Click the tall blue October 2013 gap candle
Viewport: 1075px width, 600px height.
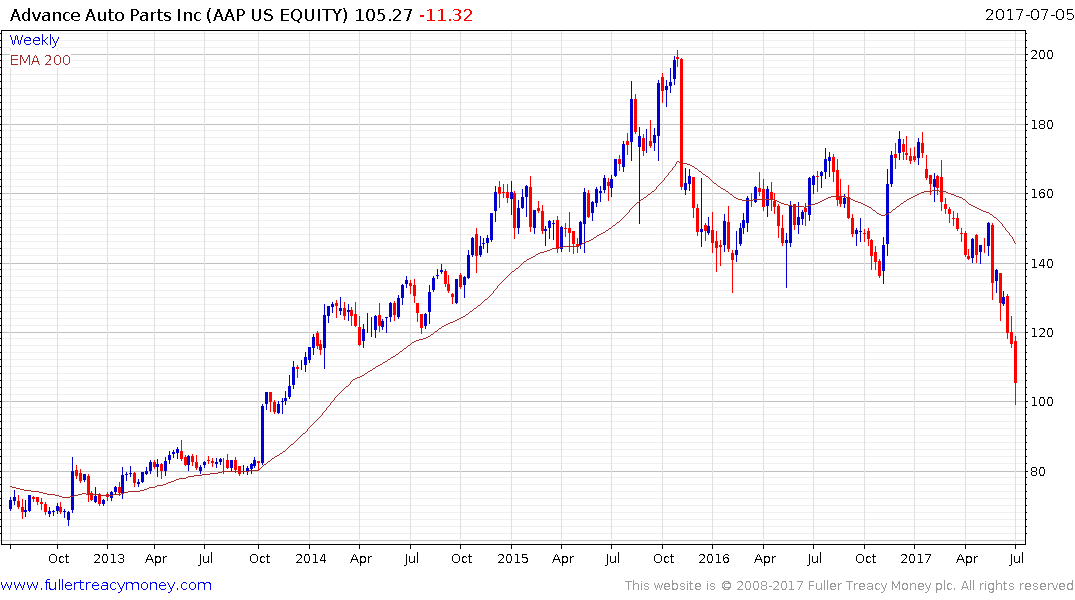point(262,434)
